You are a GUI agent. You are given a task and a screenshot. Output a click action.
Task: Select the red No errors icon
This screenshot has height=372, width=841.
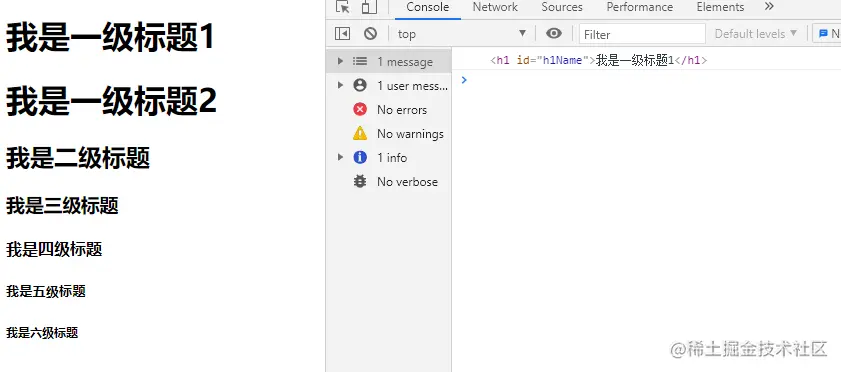[x=360, y=109]
